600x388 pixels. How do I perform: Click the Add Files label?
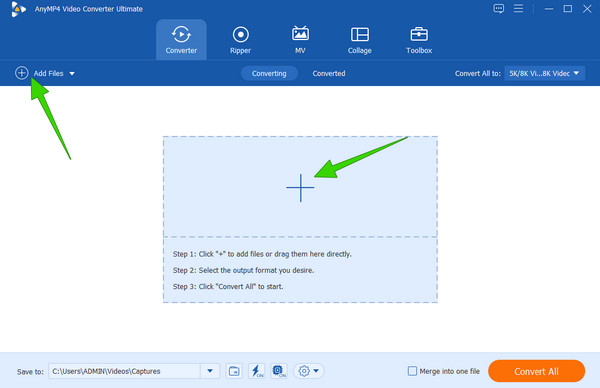(x=49, y=73)
